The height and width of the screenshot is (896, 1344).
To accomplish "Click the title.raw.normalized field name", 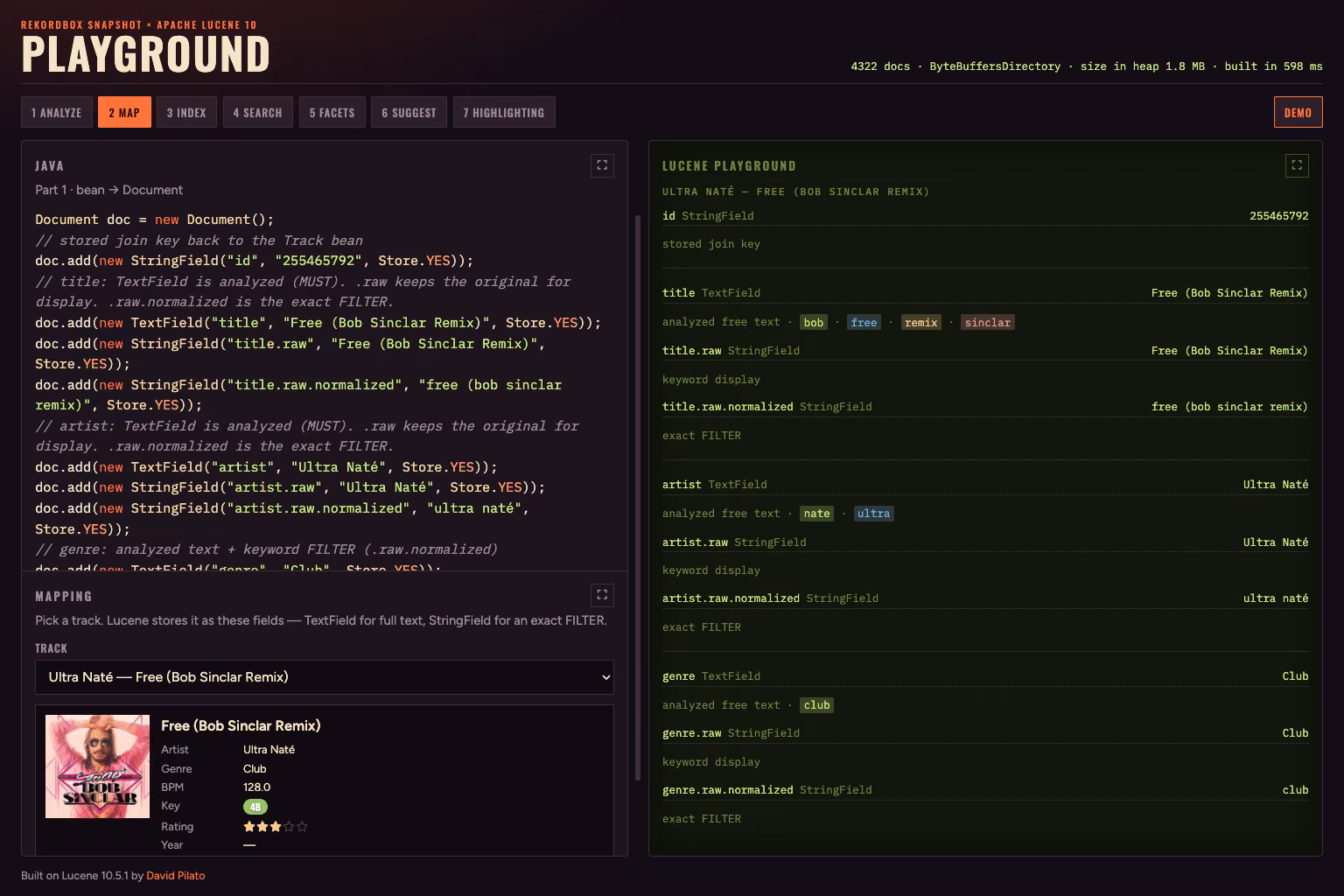I will [x=728, y=407].
